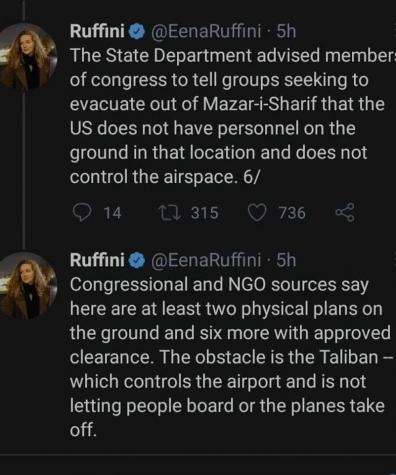Open Ruffini display name on second tweet

click(98, 260)
